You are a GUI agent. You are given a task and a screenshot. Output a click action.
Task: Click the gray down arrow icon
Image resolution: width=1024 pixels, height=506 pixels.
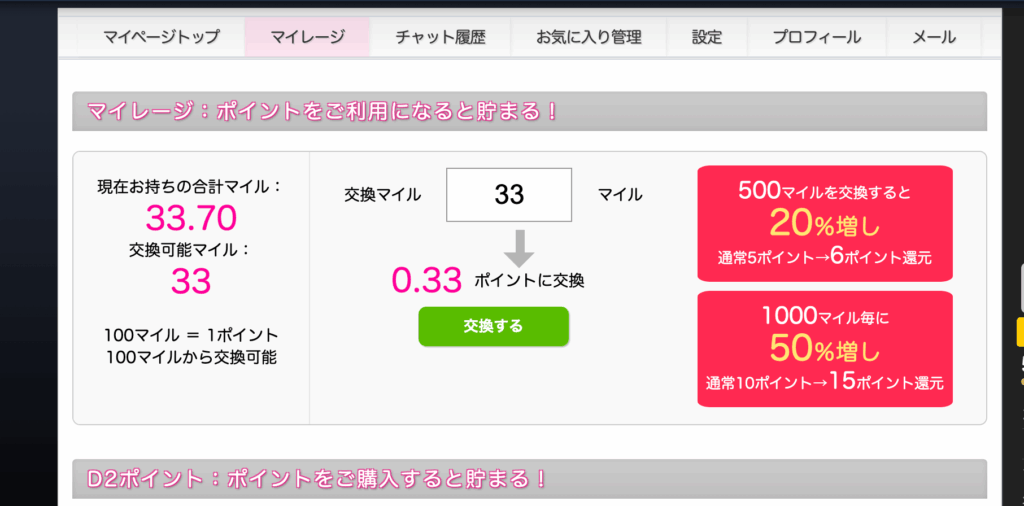[x=518, y=246]
